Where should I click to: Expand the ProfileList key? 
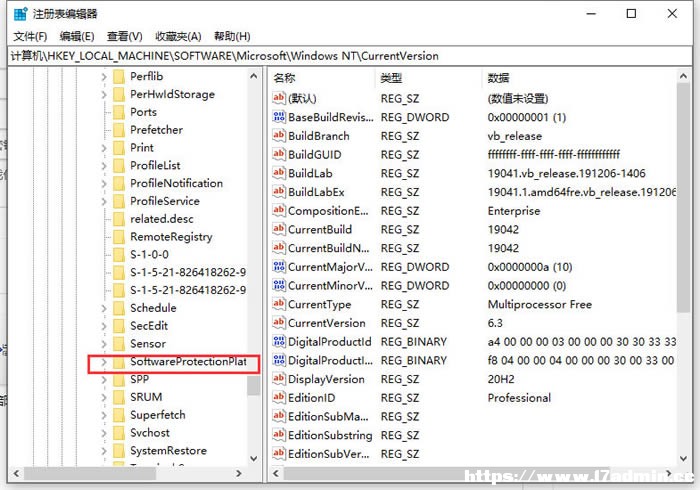tap(104, 166)
